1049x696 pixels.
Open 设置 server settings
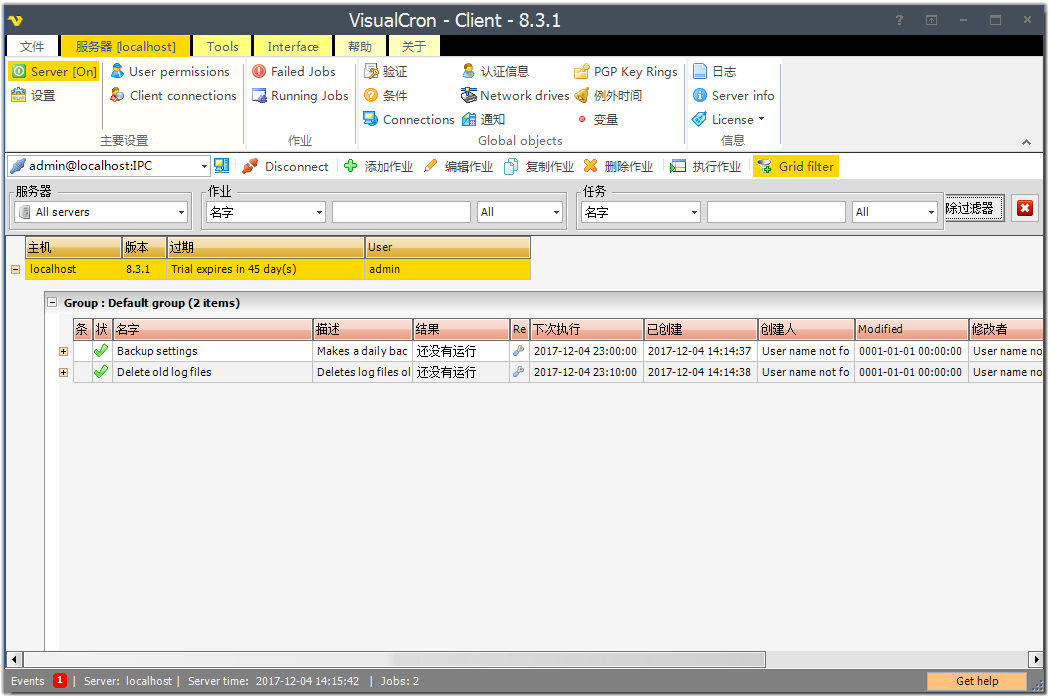[x=33, y=96]
